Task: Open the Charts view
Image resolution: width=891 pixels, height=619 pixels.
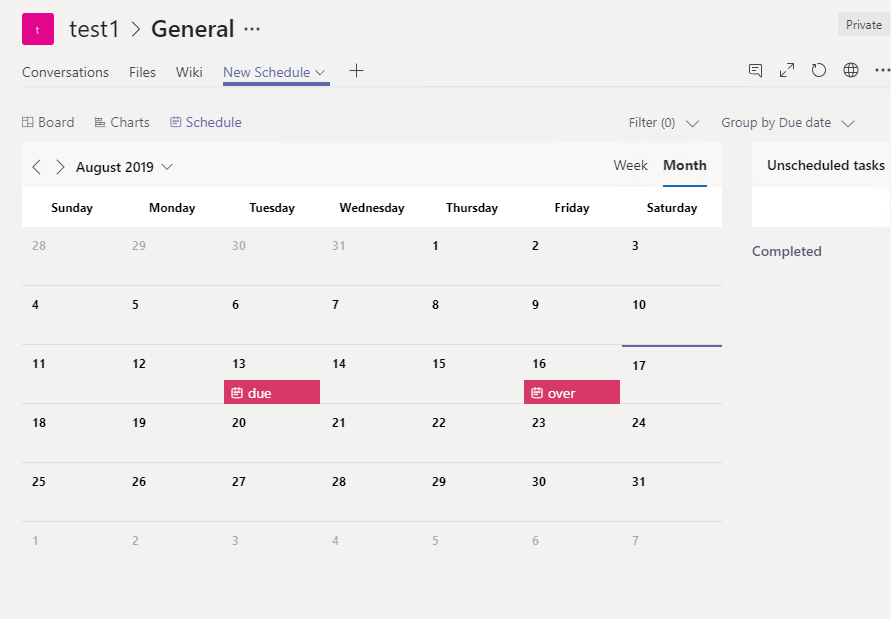Action: (122, 123)
